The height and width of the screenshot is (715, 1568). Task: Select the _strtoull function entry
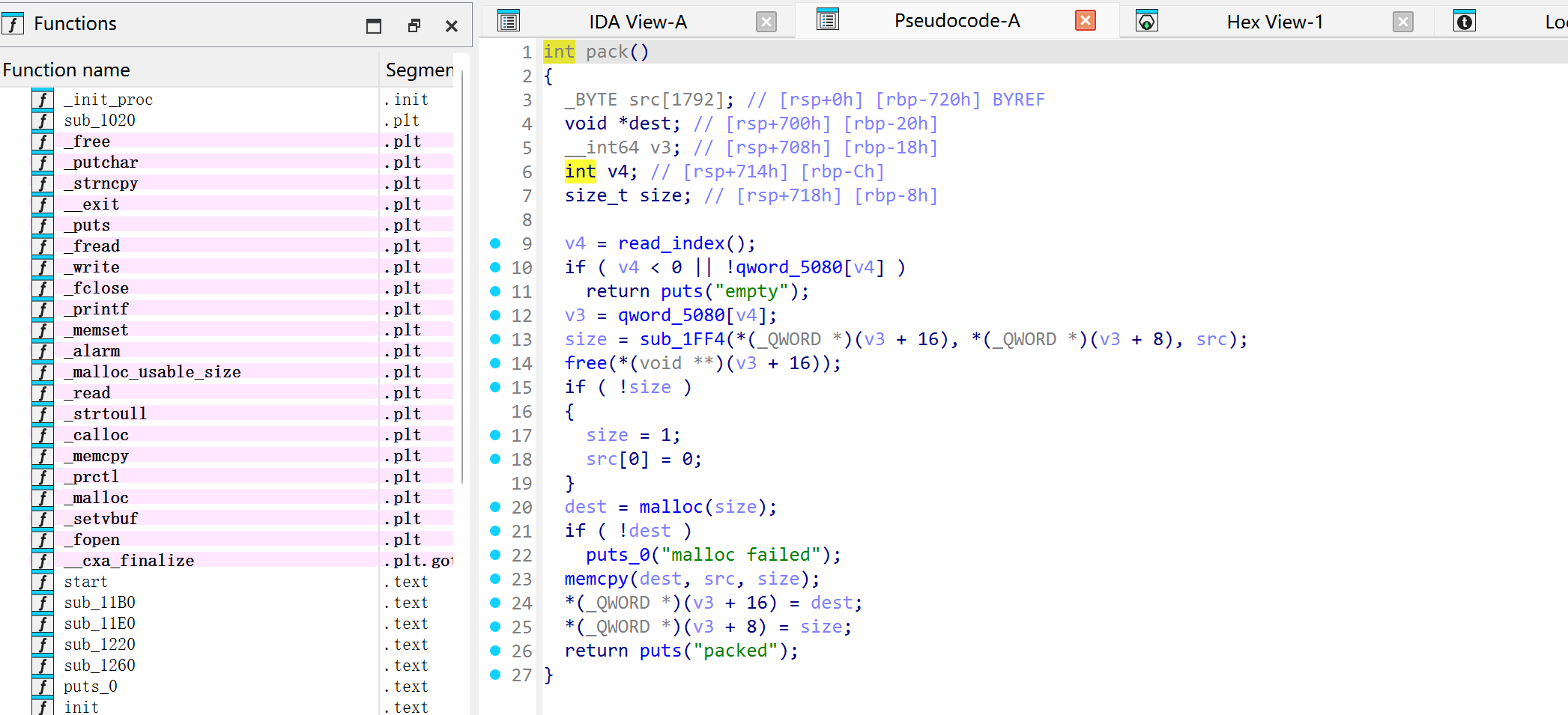(227, 413)
